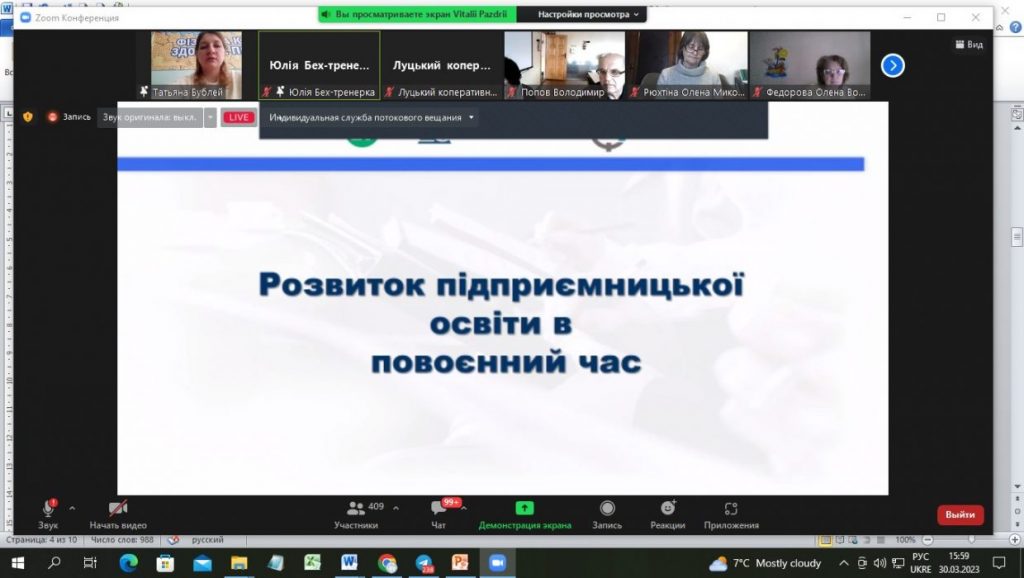This screenshot has width=1024, height=578.
Task: Leave the meeting with the Выйти button
Action: tap(960, 515)
